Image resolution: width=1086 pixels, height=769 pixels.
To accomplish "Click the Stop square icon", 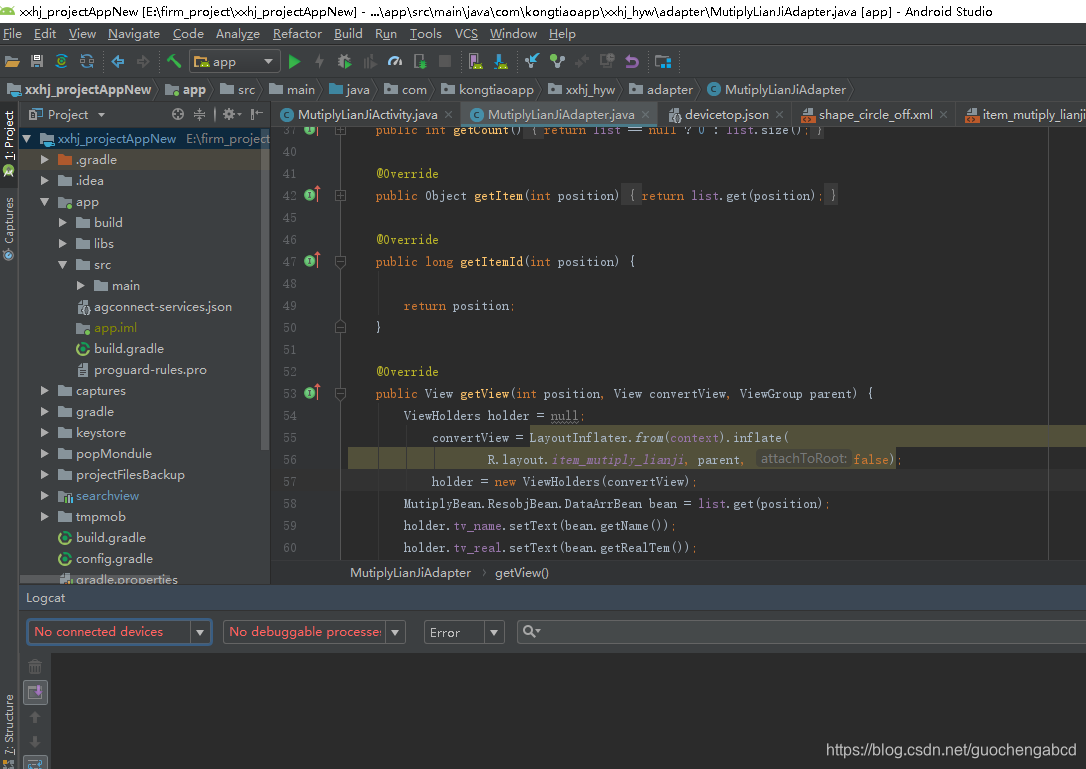I will 445,62.
